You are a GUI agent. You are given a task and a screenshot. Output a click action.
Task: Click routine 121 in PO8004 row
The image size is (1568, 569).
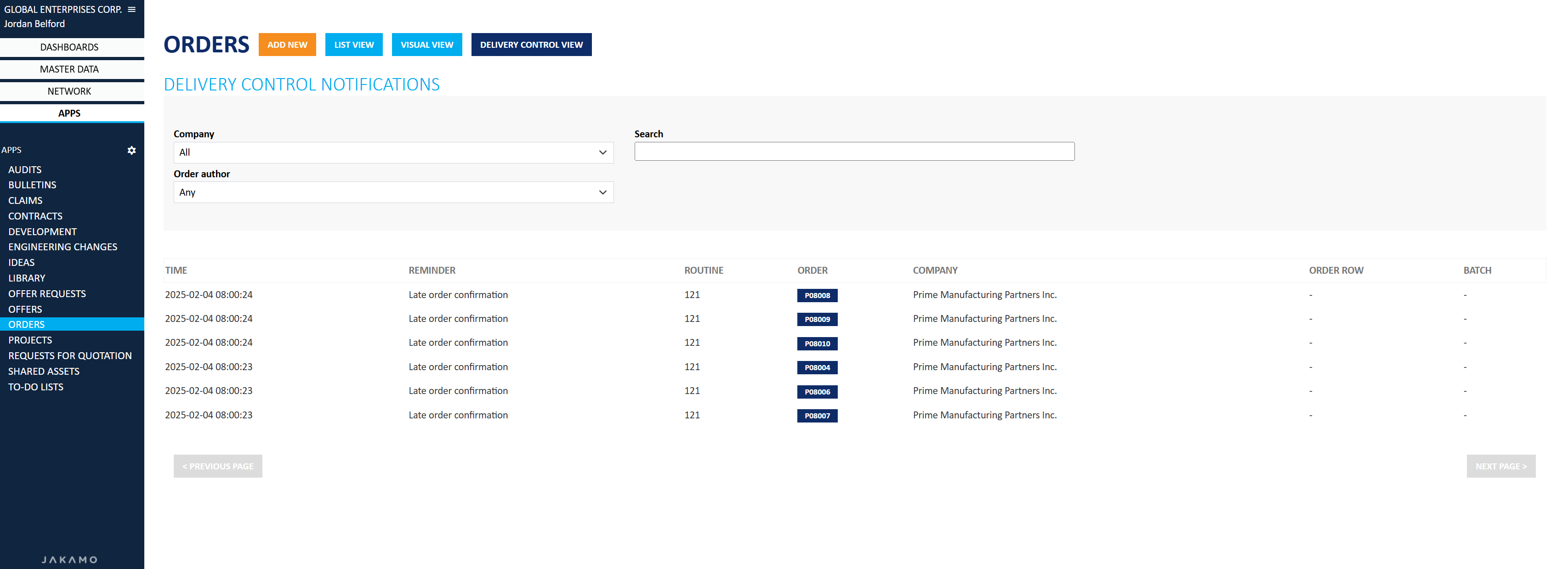pyautogui.click(x=692, y=367)
